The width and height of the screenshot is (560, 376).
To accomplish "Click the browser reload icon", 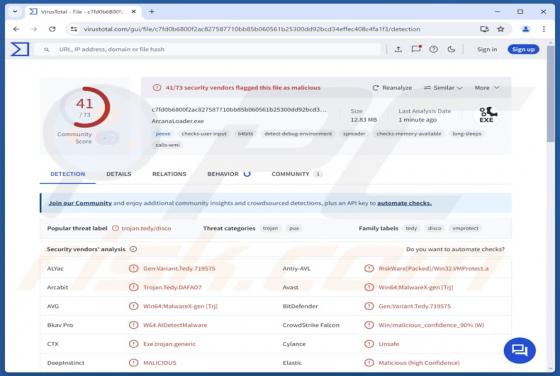I will tap(52, 29).
